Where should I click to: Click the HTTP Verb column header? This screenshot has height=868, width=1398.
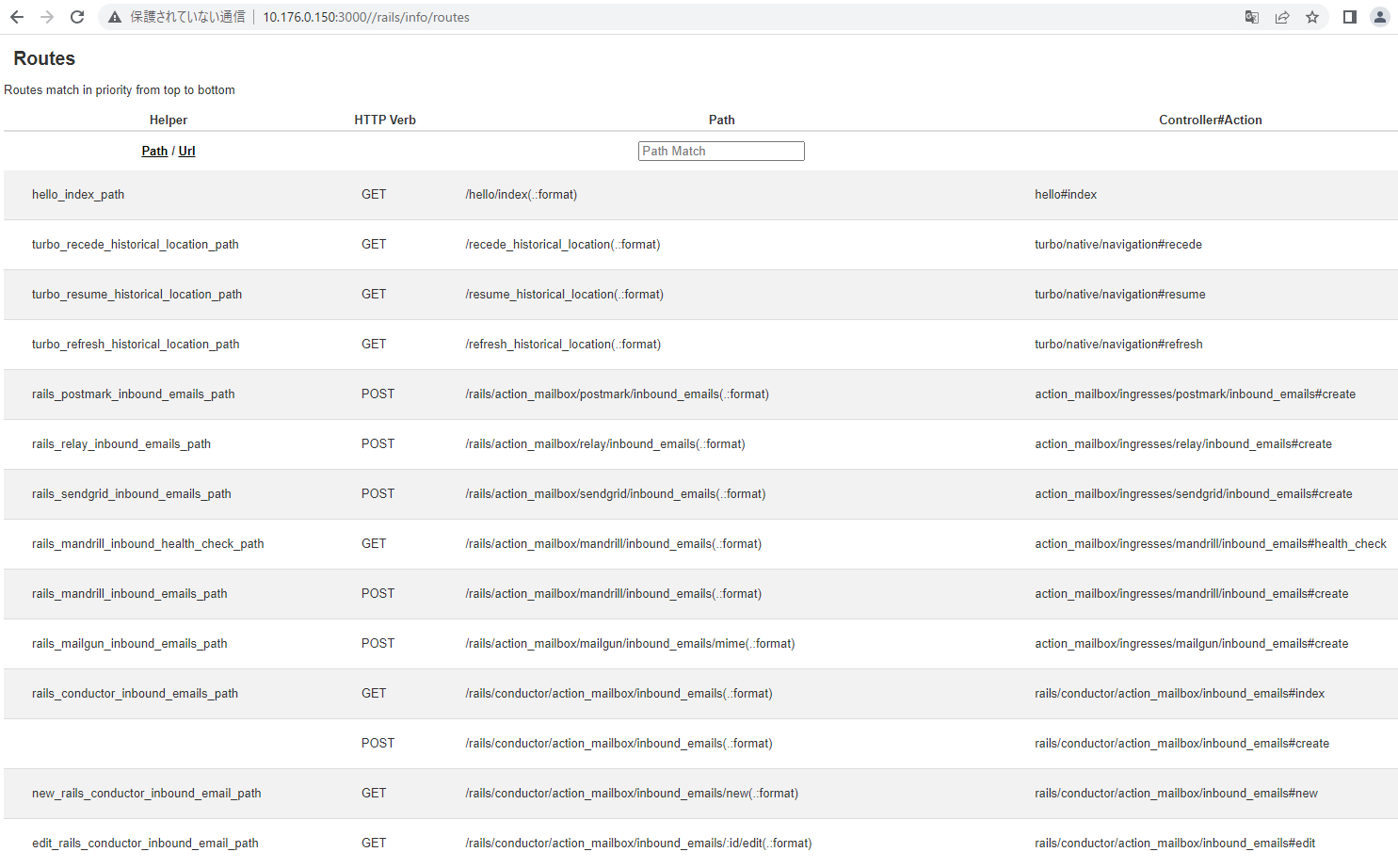(x=385, y=120)
